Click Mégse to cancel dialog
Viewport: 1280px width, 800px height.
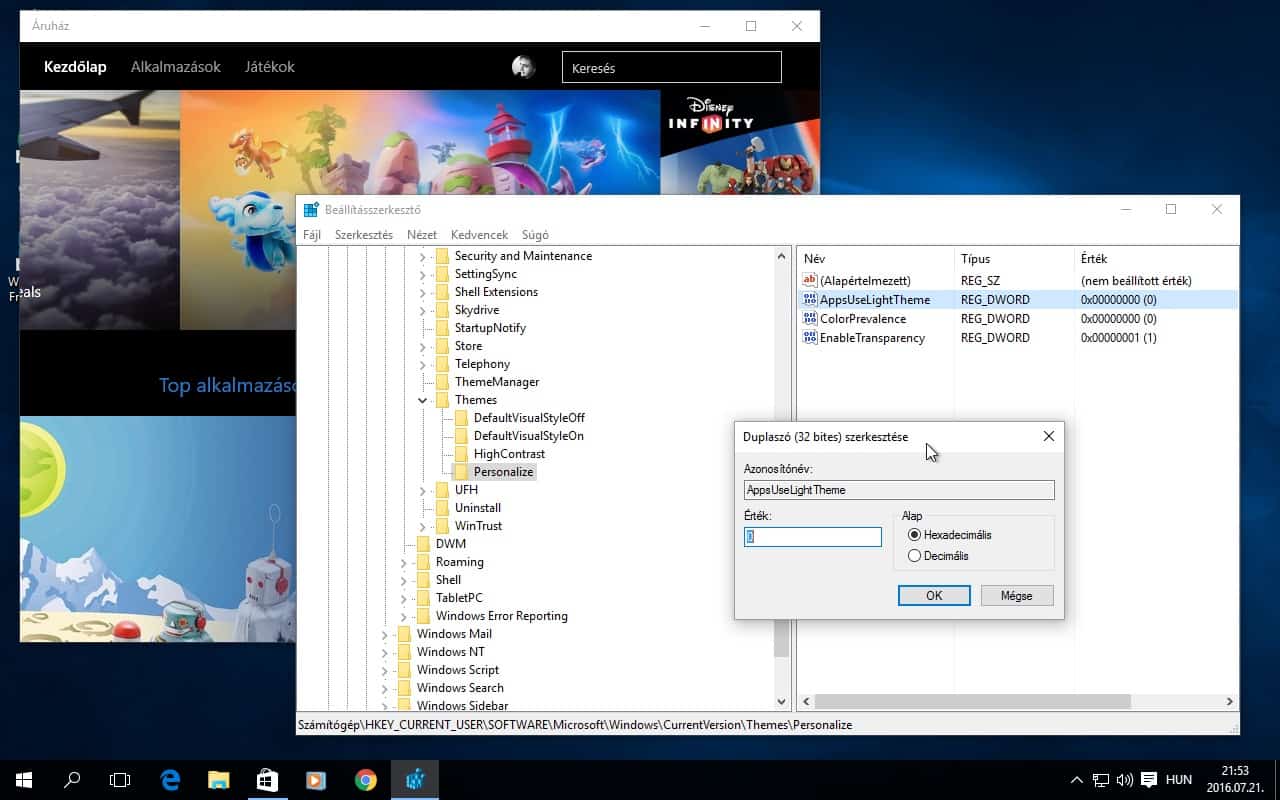point(1016,595)
